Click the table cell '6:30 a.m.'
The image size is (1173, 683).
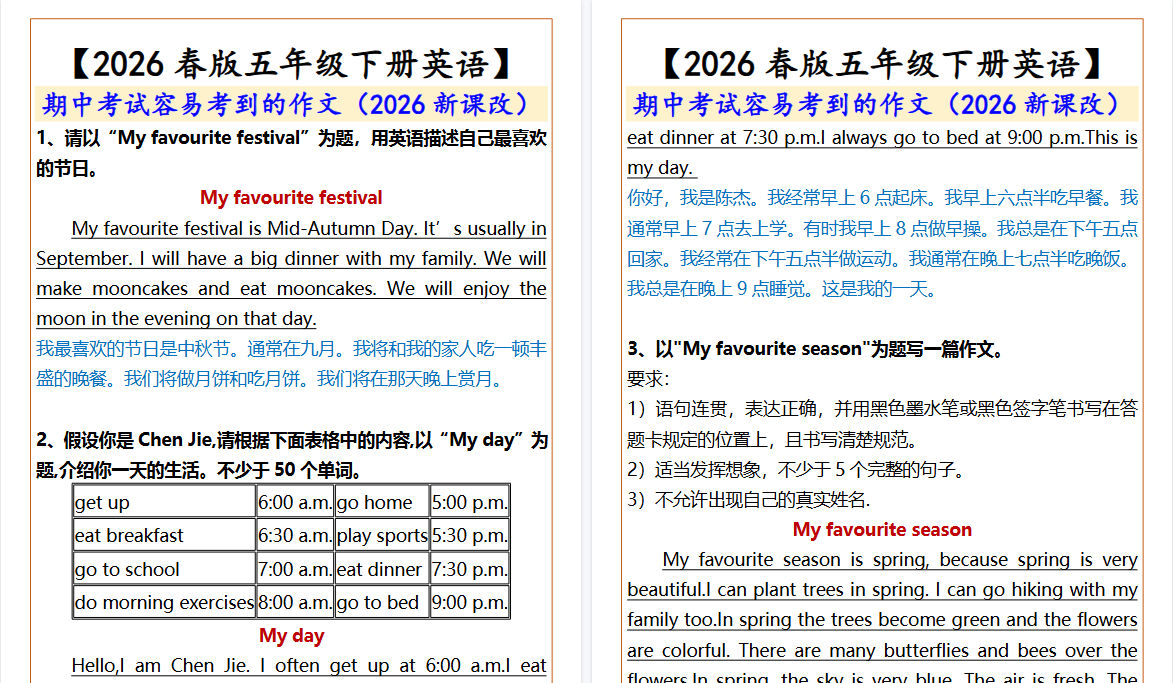coord(295,536)
